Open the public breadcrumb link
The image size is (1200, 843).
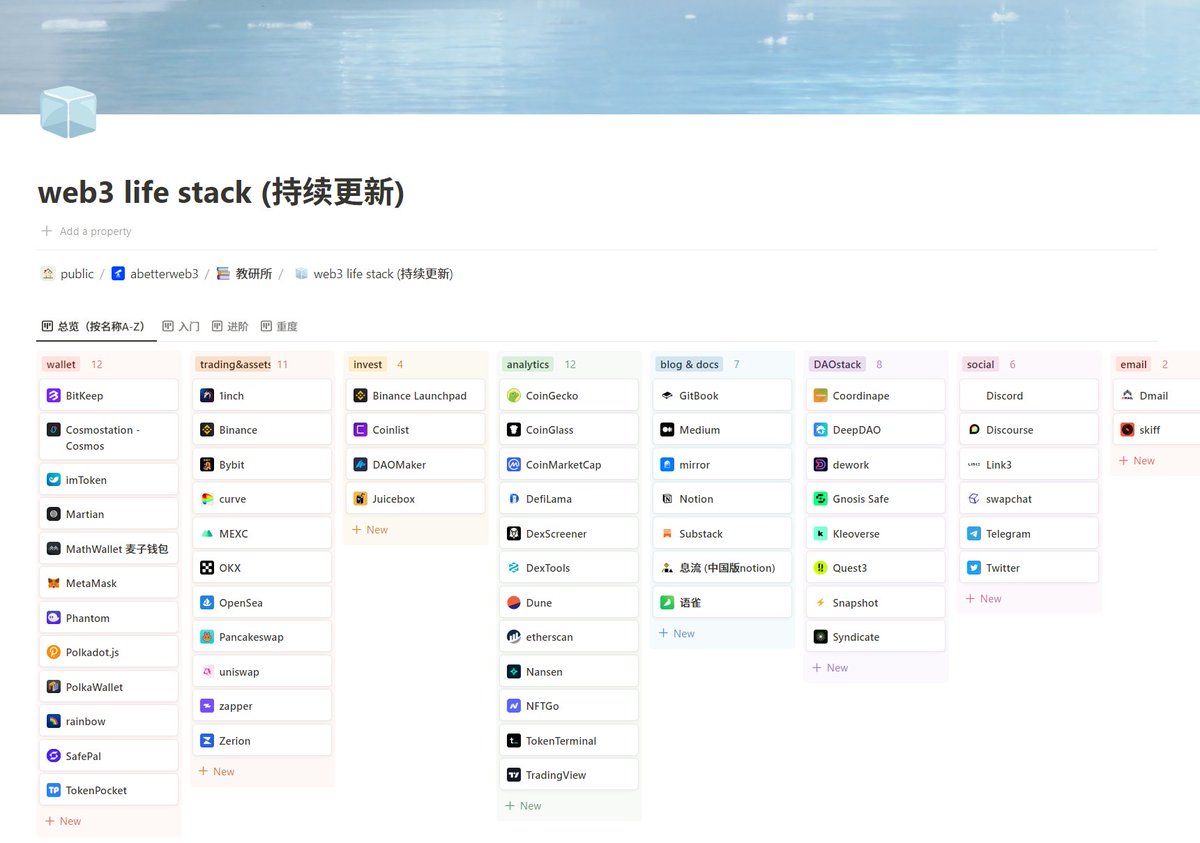[x=67, y=274]
